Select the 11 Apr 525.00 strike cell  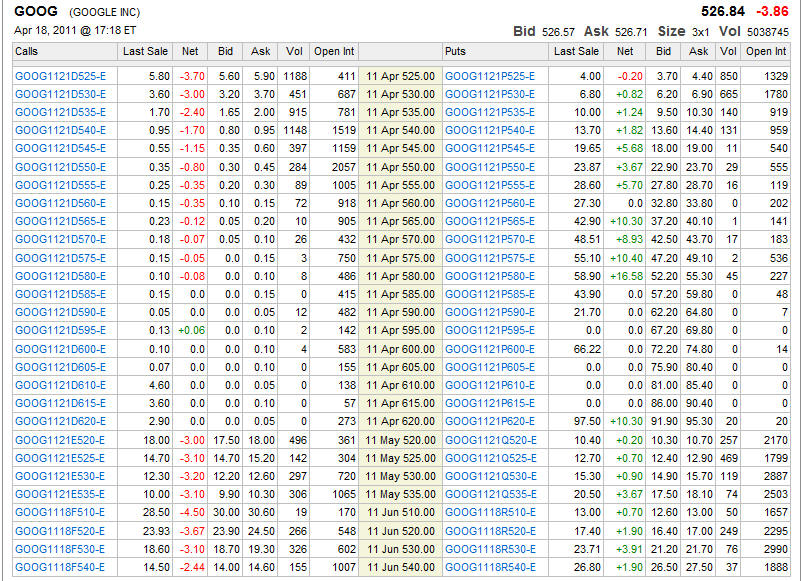pos(400,75)
